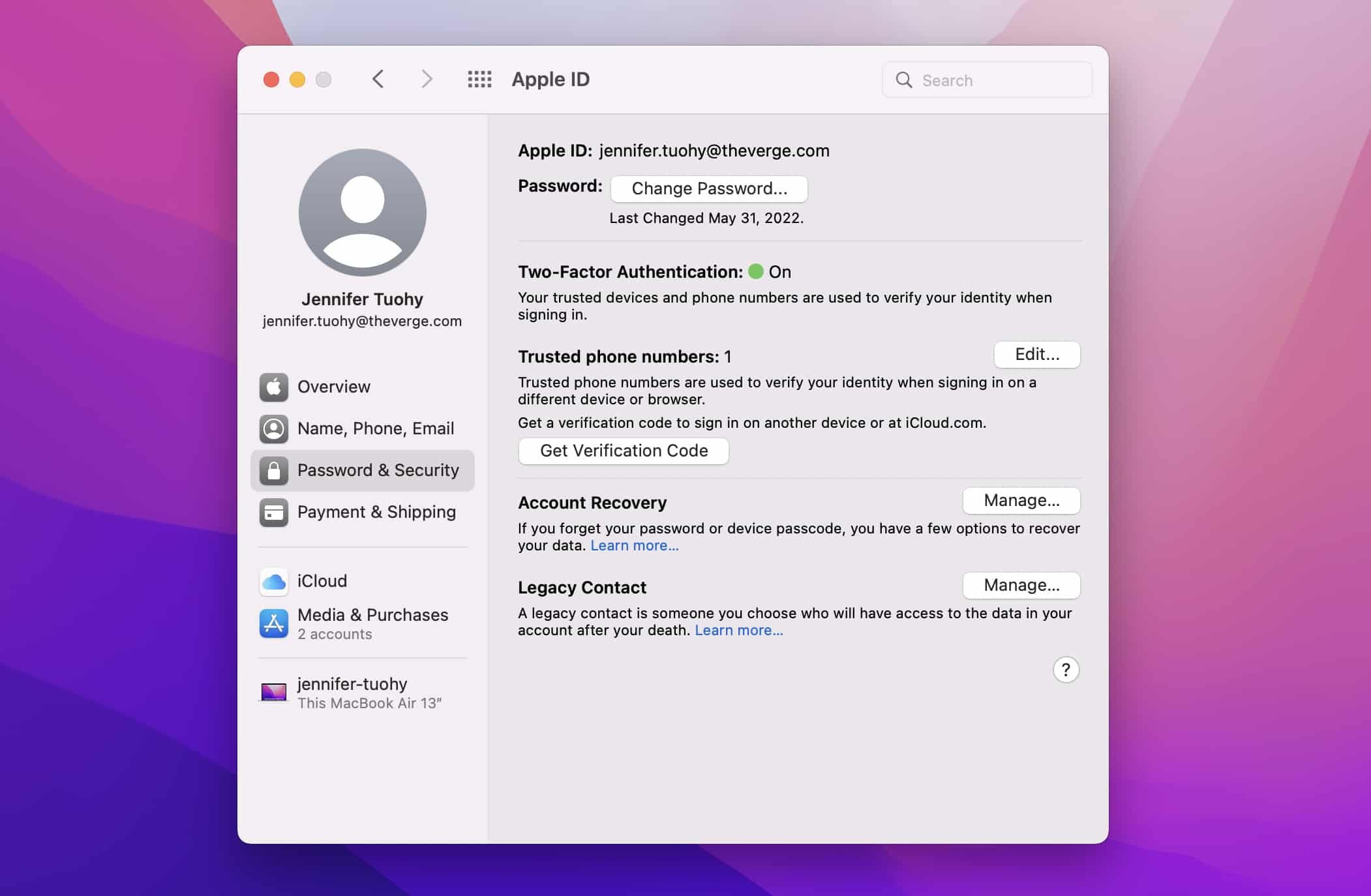Show all preferences with grid icon
This screenshot has width=1371, height=896.
click(479, 80)
